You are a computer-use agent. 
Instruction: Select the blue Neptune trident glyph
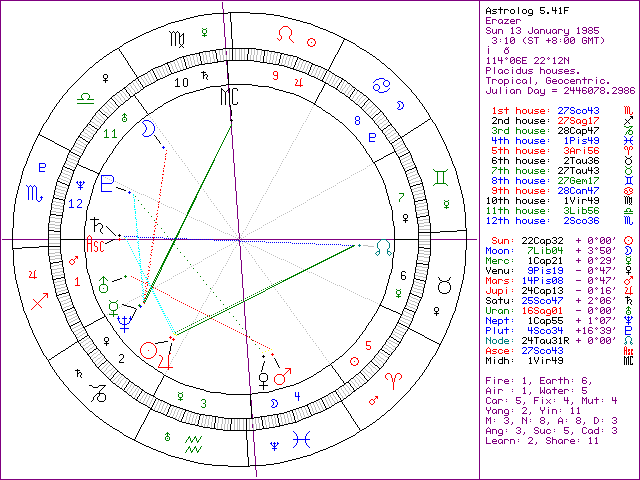coord(125,322)
